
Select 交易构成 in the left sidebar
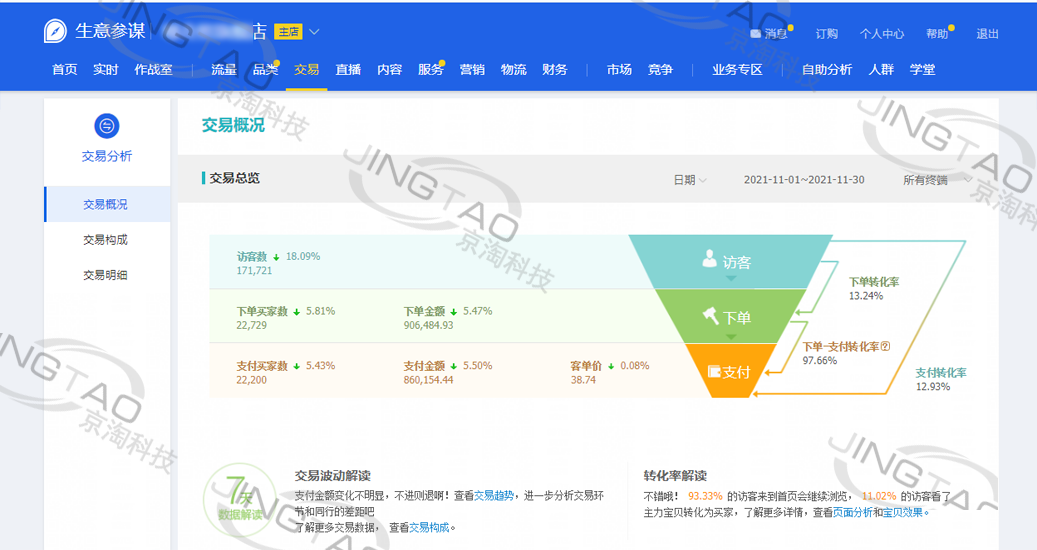(105, 240)
